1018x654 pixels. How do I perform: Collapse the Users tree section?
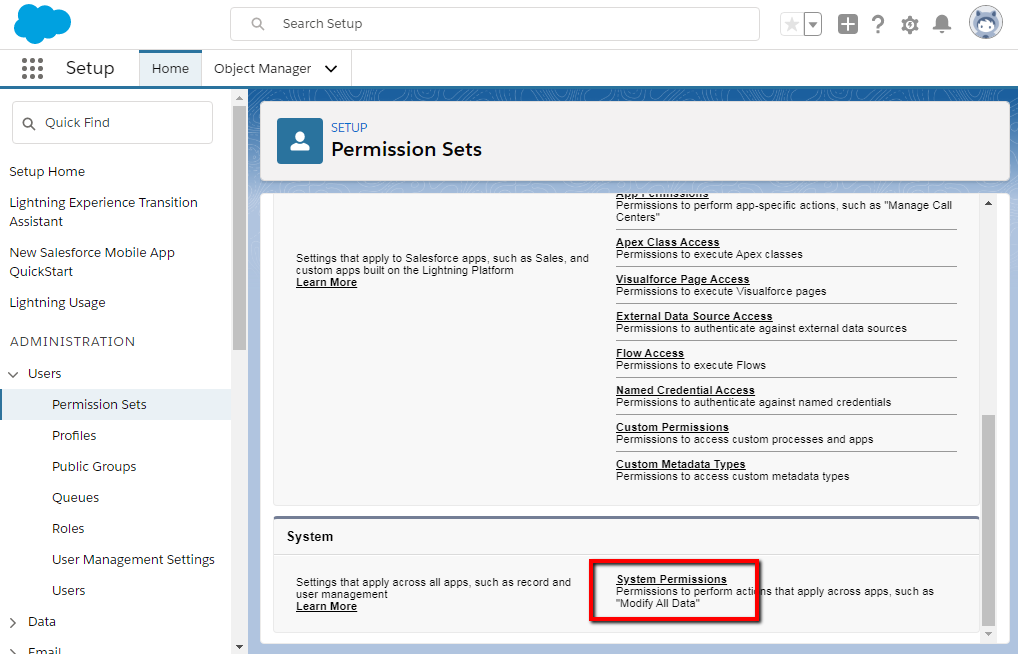coord(14,374)
